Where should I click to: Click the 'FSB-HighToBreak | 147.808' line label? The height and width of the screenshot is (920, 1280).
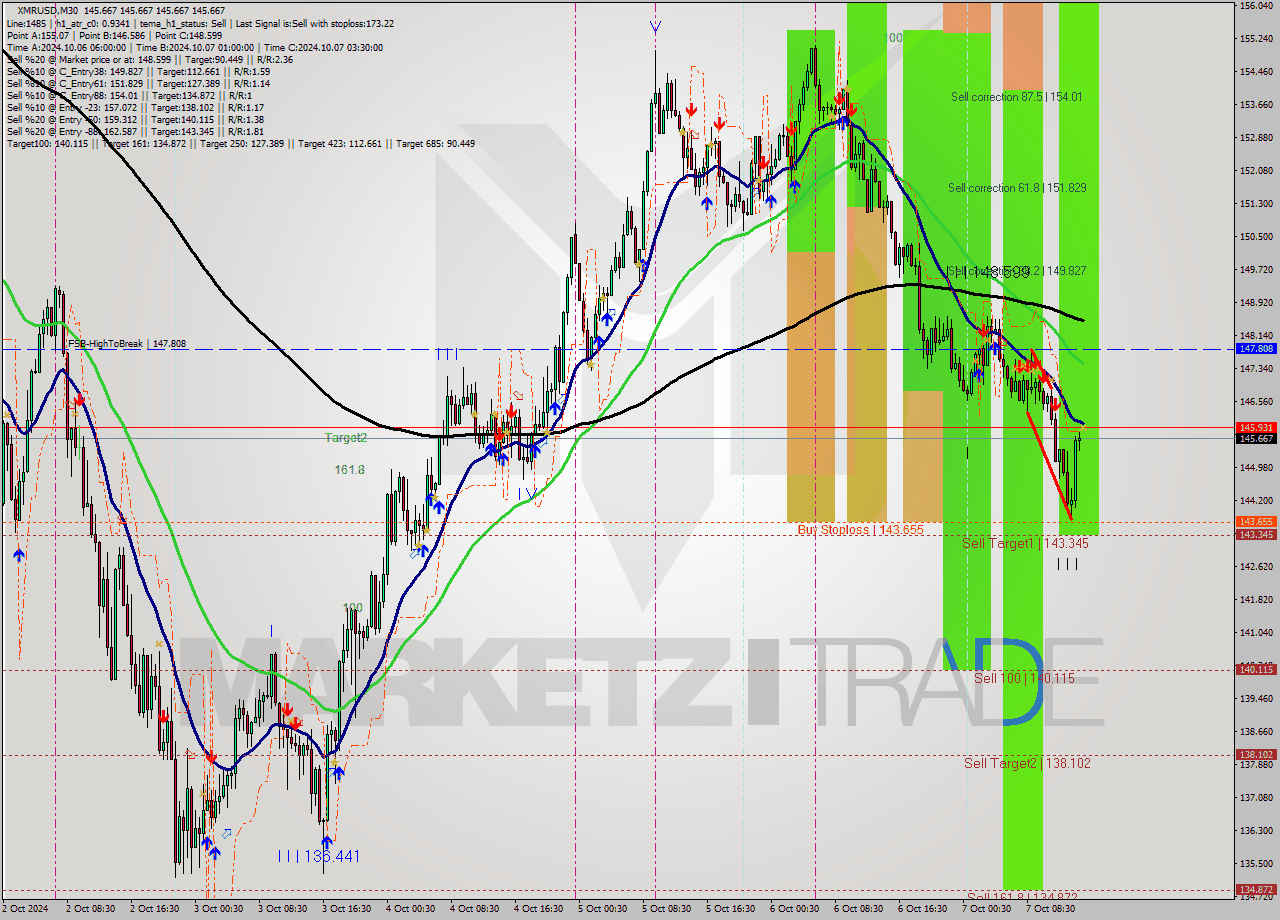click(127, 344)
